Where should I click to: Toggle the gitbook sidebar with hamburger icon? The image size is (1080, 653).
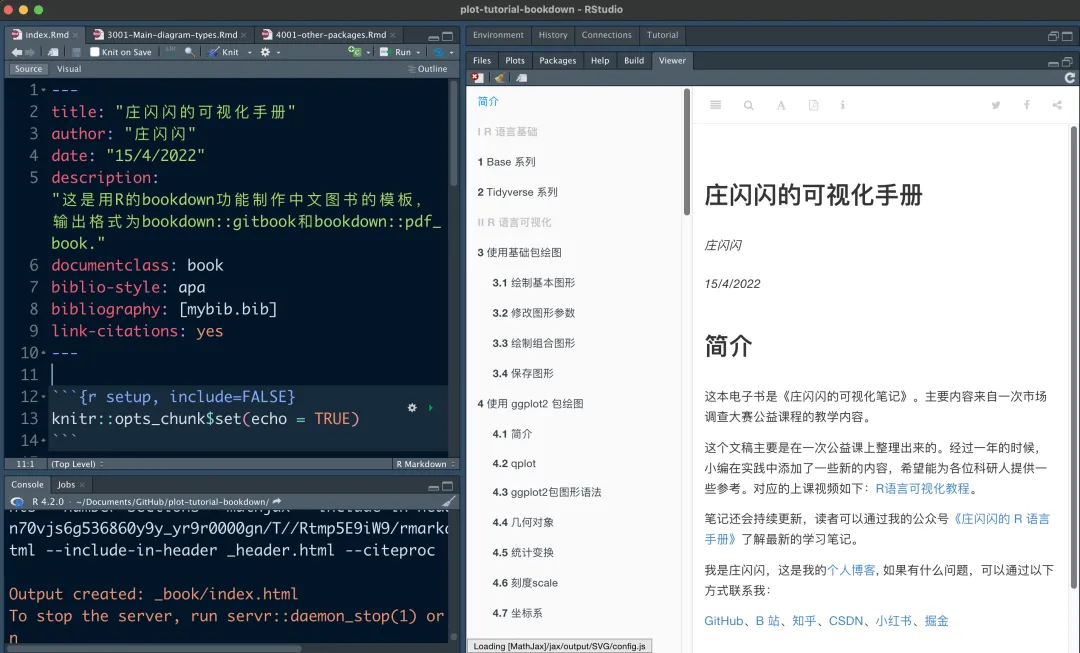tap(716, 105)
